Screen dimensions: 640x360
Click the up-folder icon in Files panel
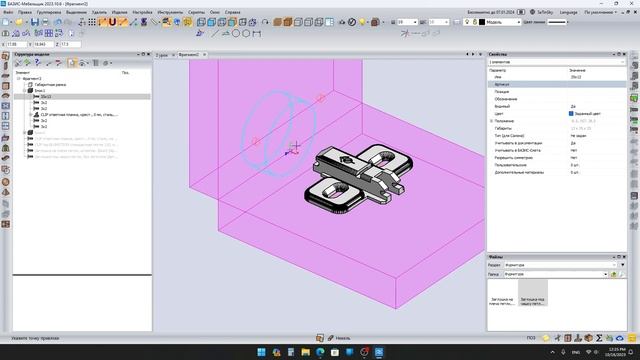pos(613,274)
